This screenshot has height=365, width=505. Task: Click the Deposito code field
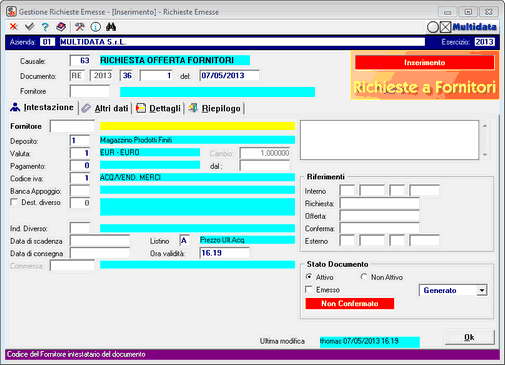[80, 140]
